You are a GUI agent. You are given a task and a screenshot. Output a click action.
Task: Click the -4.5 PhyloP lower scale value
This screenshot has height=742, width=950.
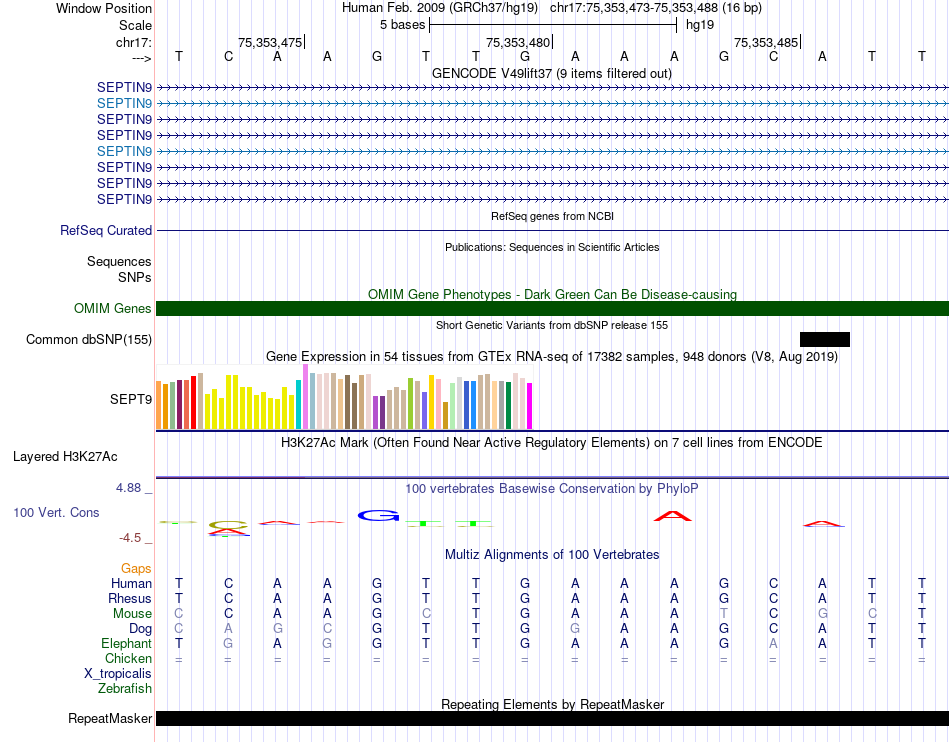click(130, 538)
